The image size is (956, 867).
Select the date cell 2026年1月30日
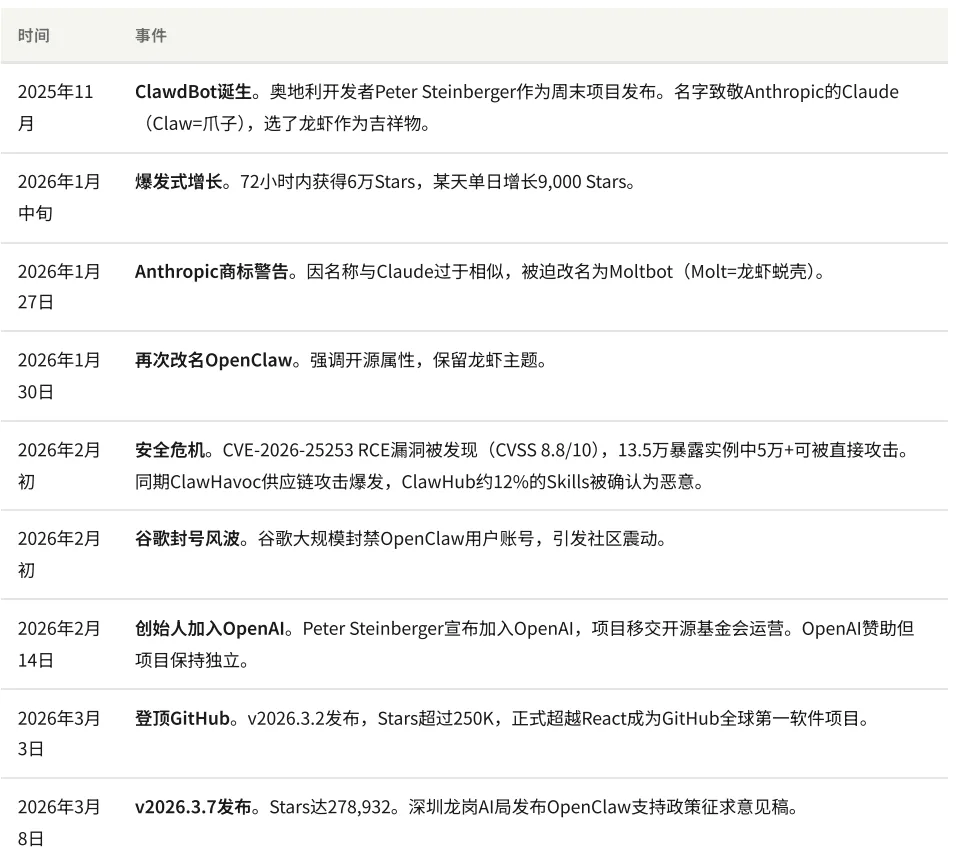pos(59,376)
